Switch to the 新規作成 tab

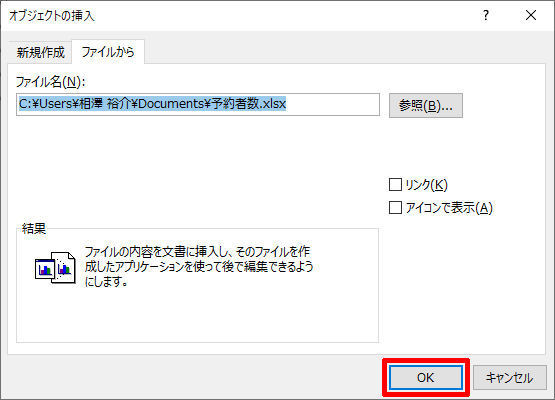(x=40, y=53)
